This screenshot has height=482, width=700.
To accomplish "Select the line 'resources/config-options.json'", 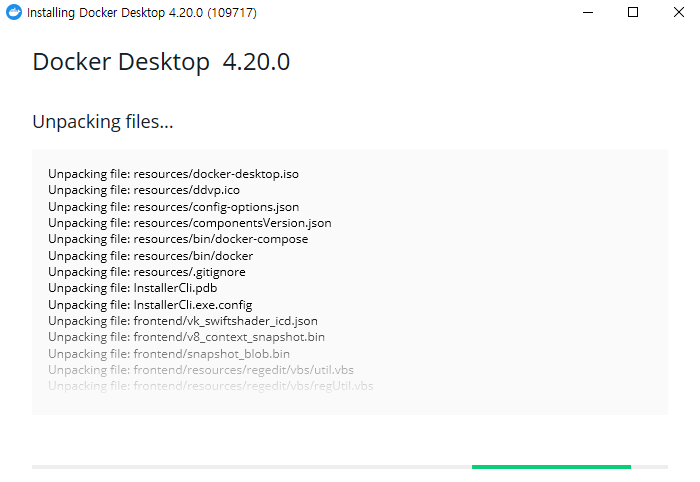I will [x=174, y=207].
